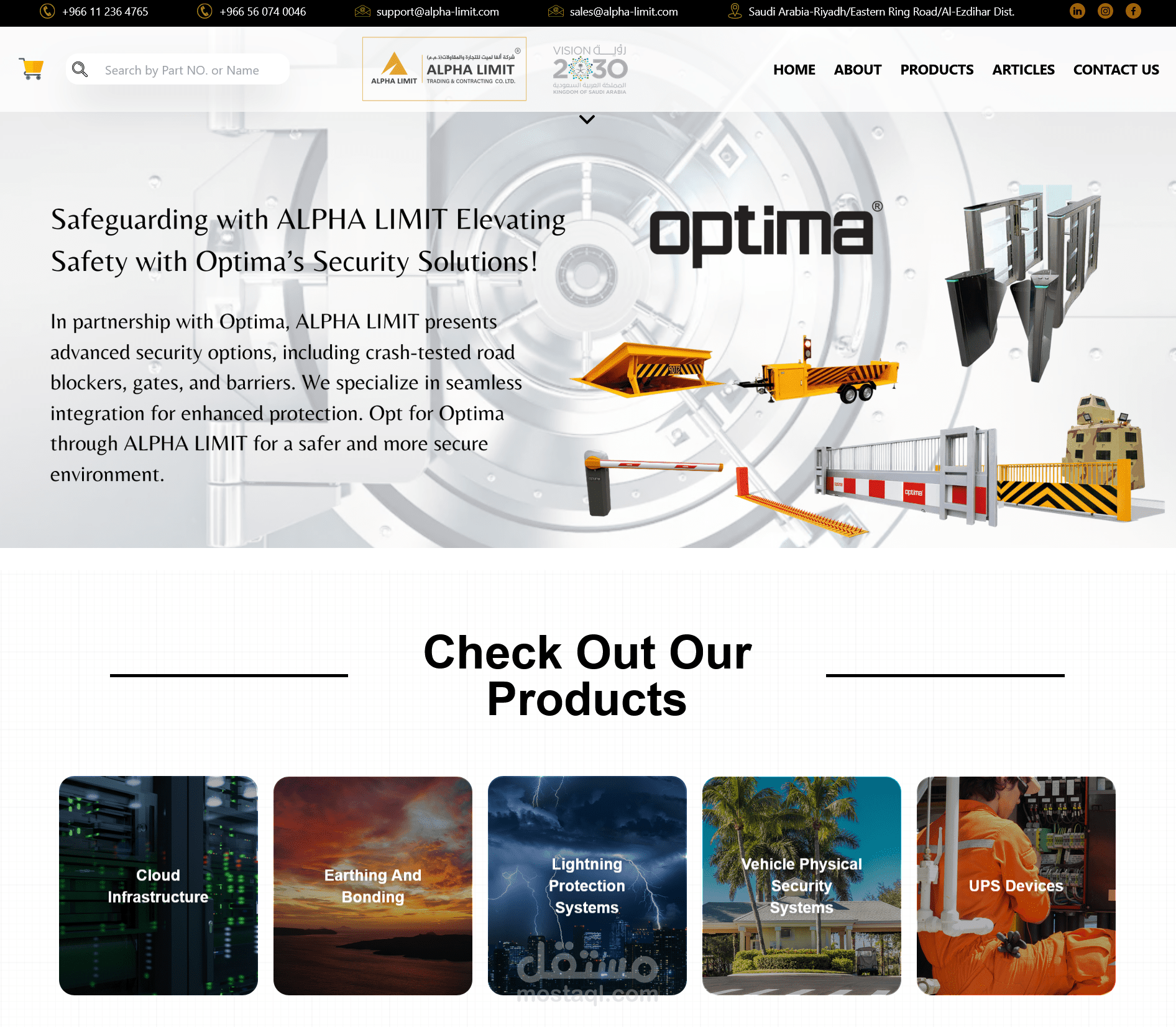The image size is (1176, 1027).
Task: Click the phone icon beside +966 56 074 0046
Action: pos(204,11)
